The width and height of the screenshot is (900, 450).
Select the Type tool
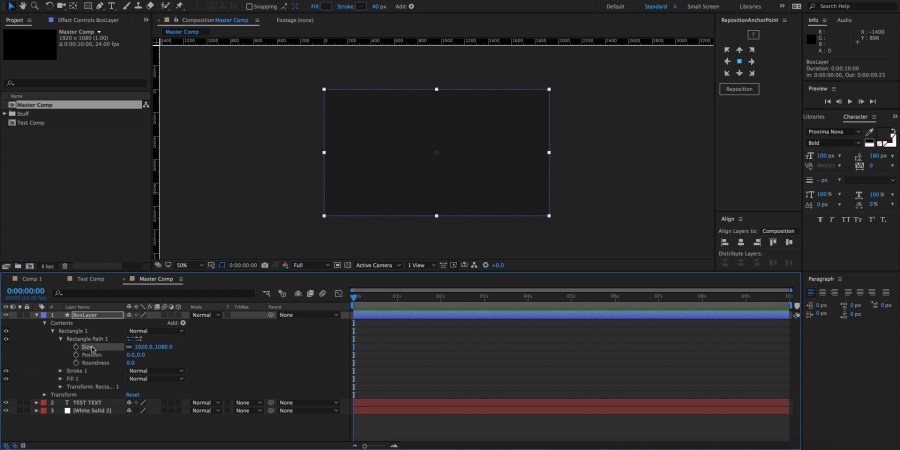point(111,6)
